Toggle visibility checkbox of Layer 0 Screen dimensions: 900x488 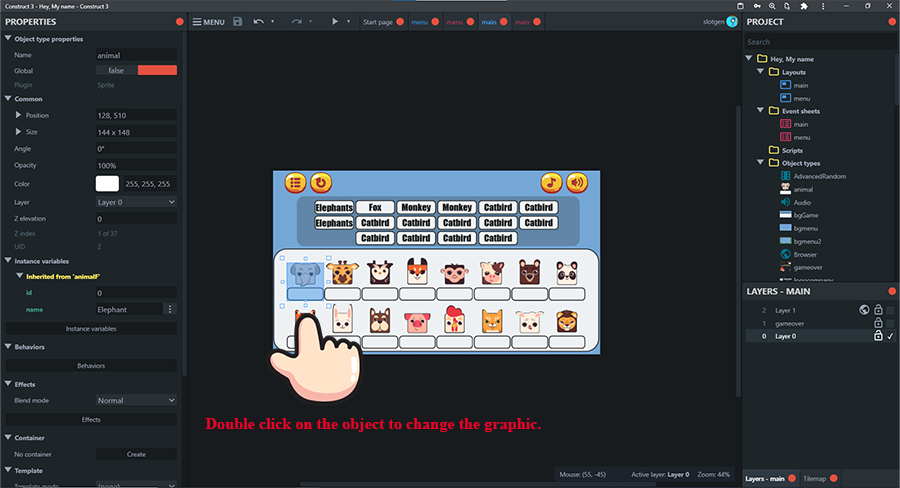(x=890, y=336)
